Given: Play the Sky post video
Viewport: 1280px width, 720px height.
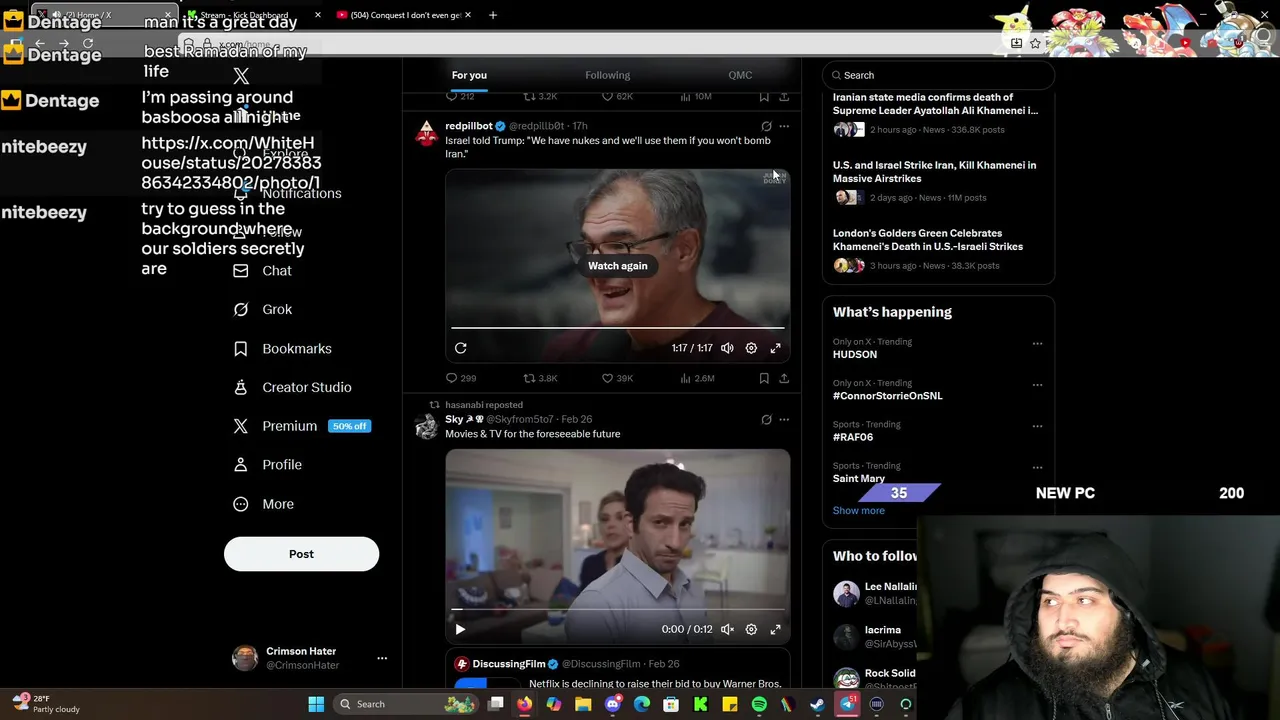Looking at the screenshot, I should tap(460, 629).
